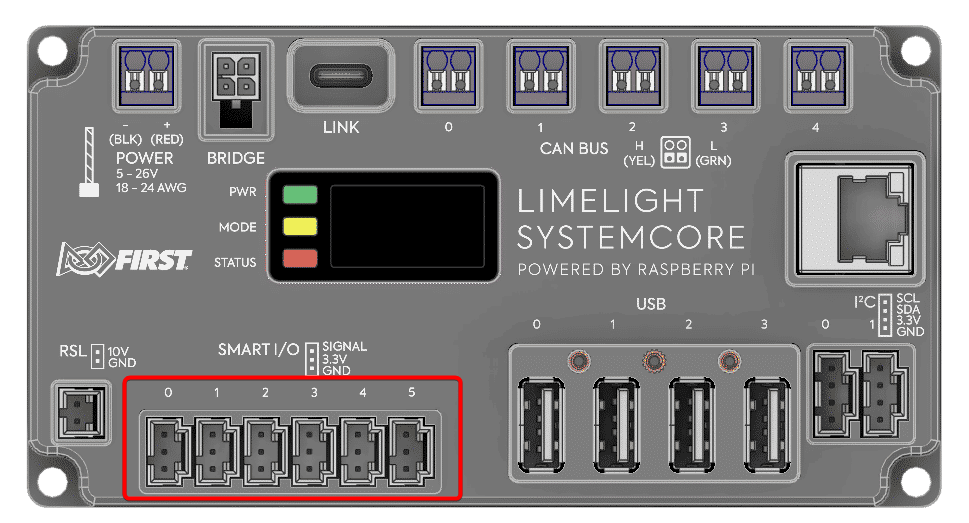Click the 'SCL' I²C pin label

click(908, 299)
